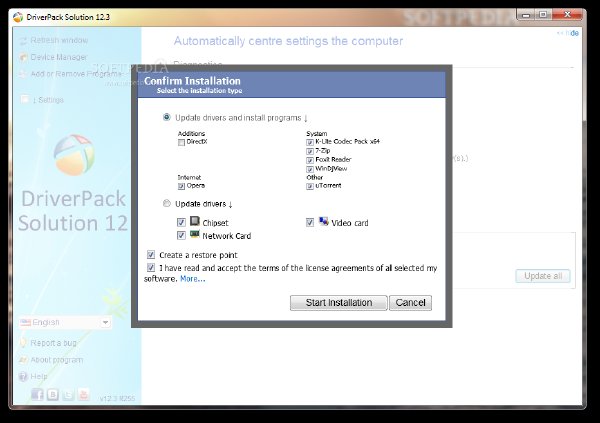Image resolution: width=600 pixels, height=423 pixels.
Task: Open the More... license link
Action: tap(192, 279)
